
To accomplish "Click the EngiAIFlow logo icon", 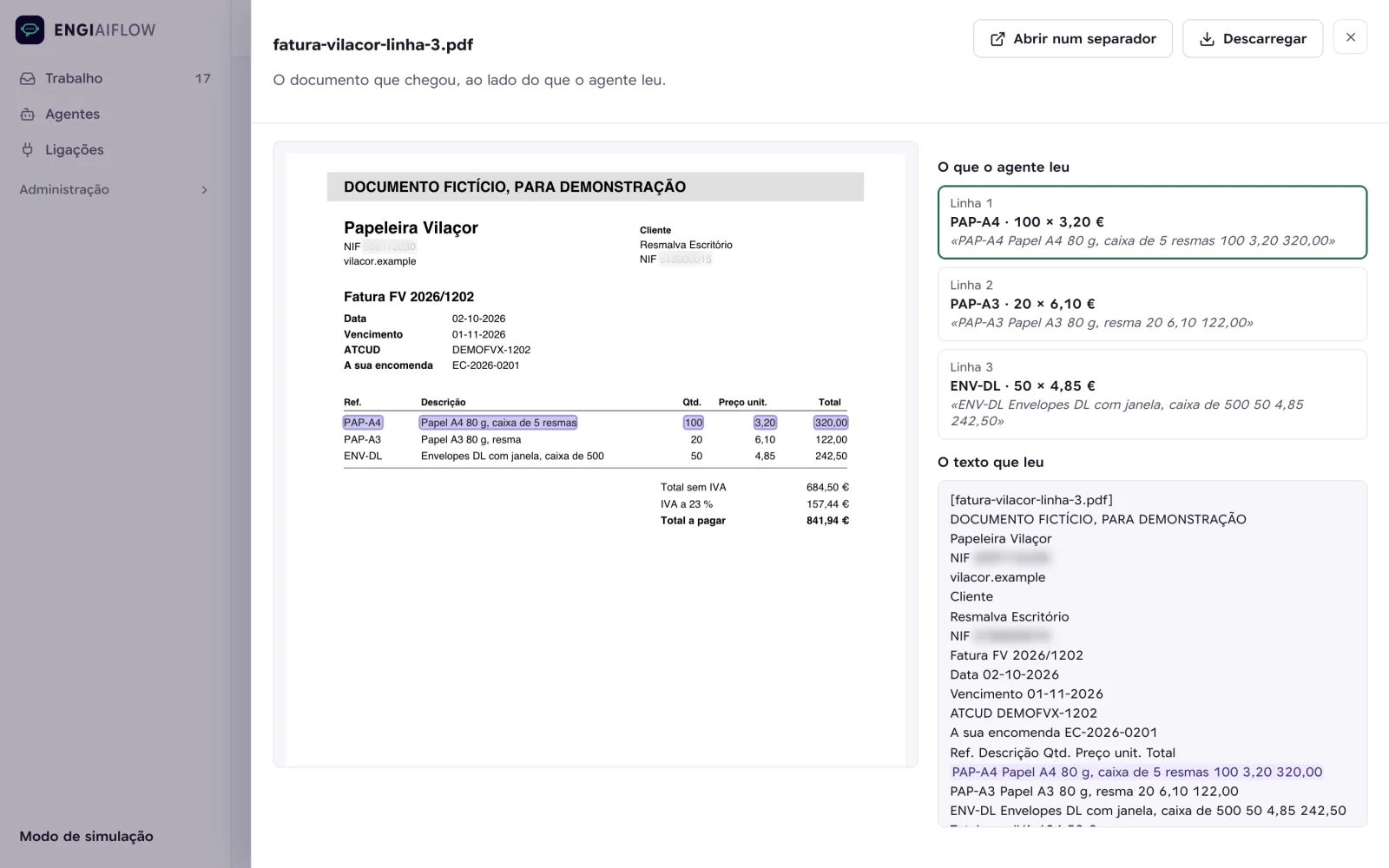I will (30, 30).
